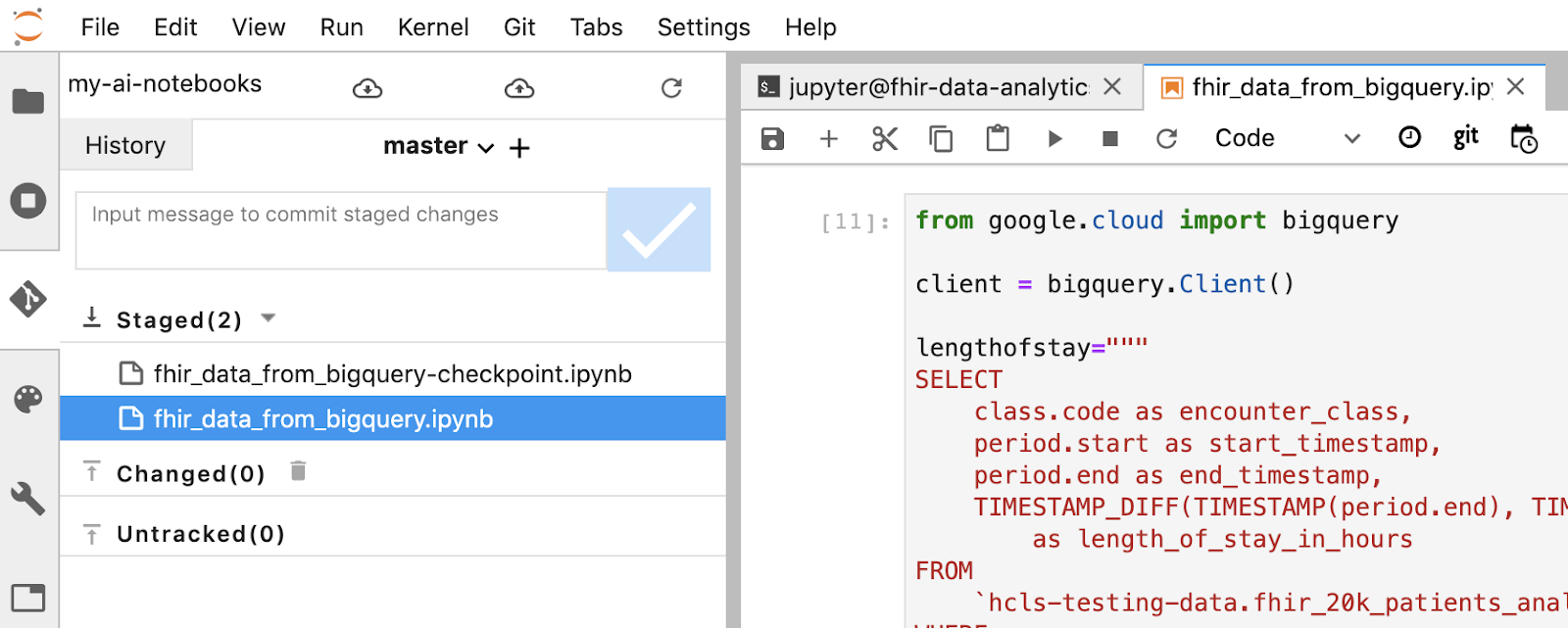Commit staged changes with the checkmark button
This screenshot has width=1568, height=628.
659,229
